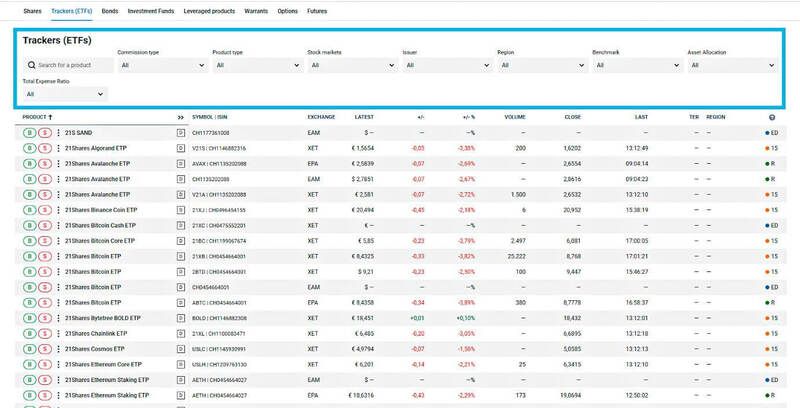The image size is (800, 408).
Task: Sort by the EXCHANGE column header
Action: [321, 117]
